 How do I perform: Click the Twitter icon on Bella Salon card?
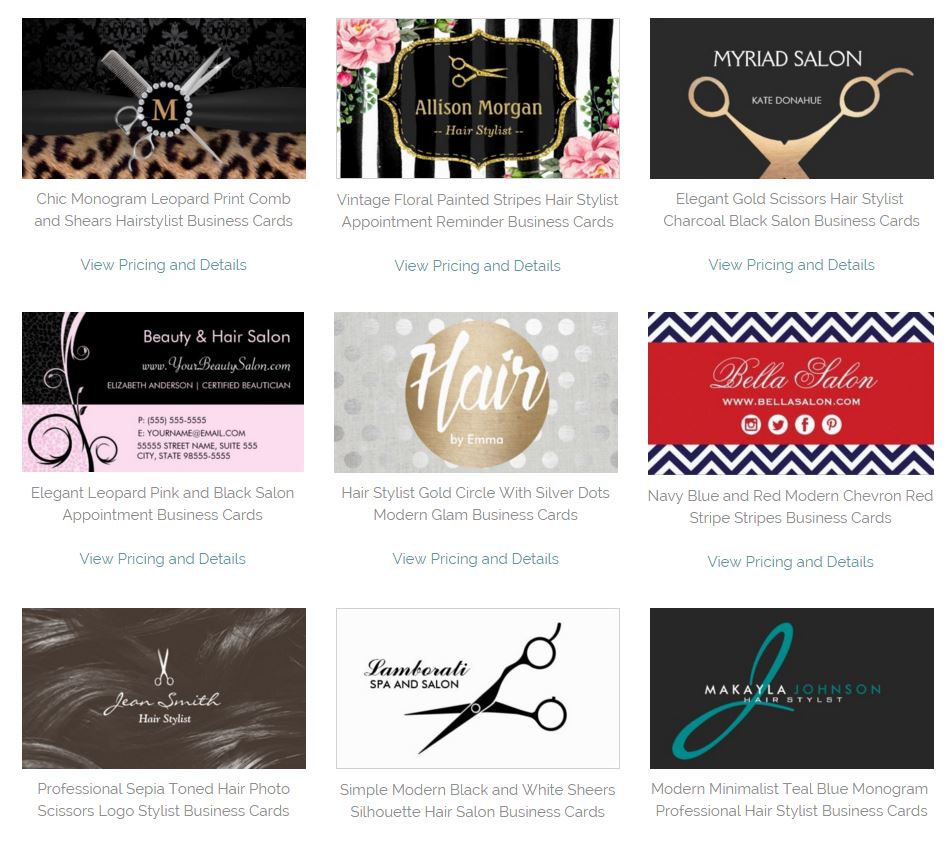tap(778, 424)
